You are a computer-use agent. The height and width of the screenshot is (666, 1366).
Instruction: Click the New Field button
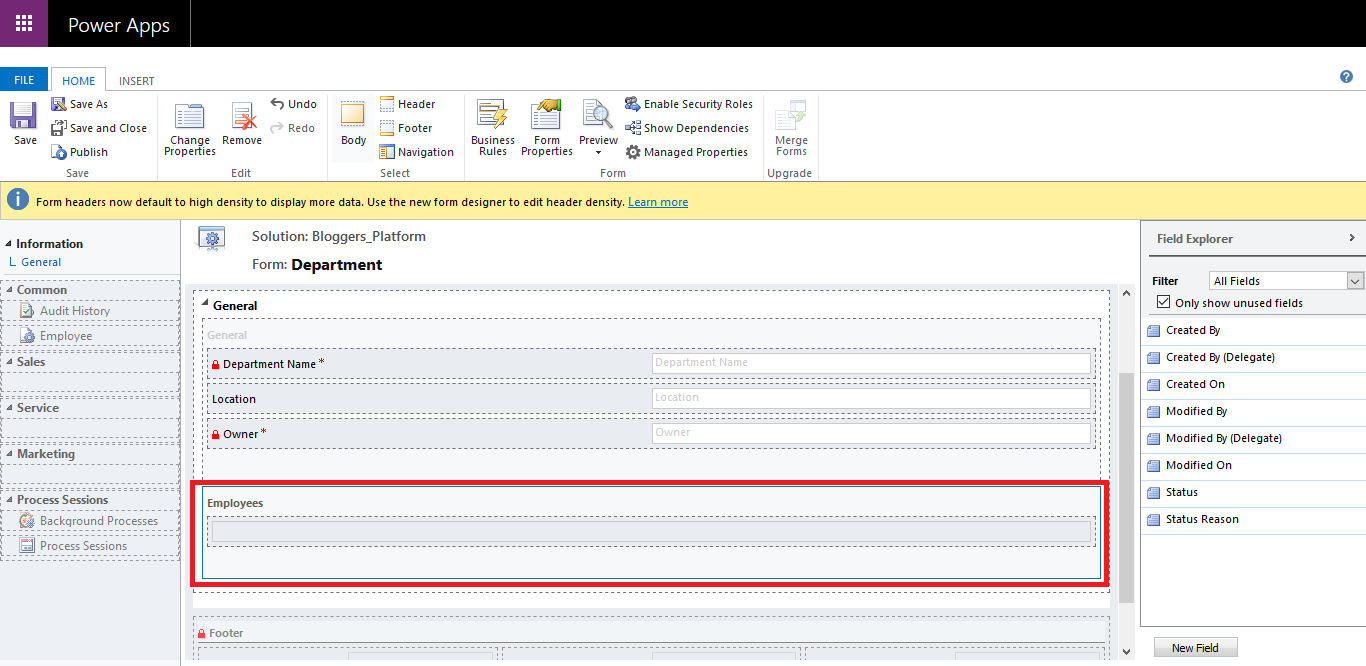[x=1195, y=647]
